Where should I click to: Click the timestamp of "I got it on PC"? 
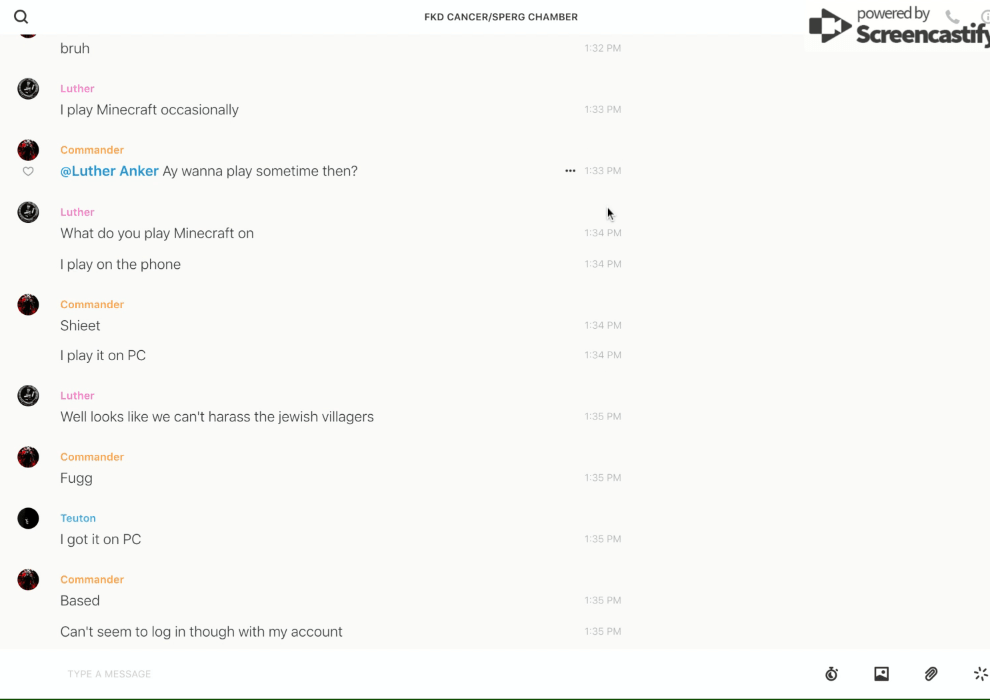(x=603, y=540)
